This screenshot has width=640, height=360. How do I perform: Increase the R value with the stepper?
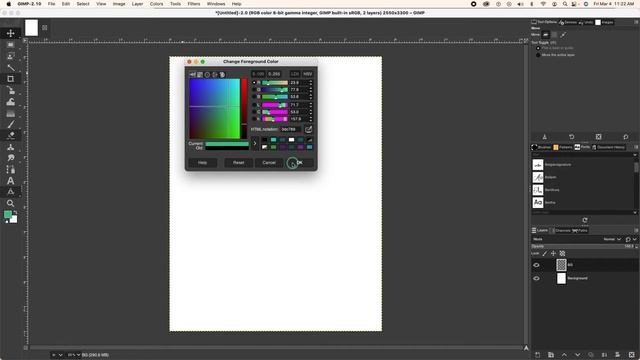(x=311, y=81)
